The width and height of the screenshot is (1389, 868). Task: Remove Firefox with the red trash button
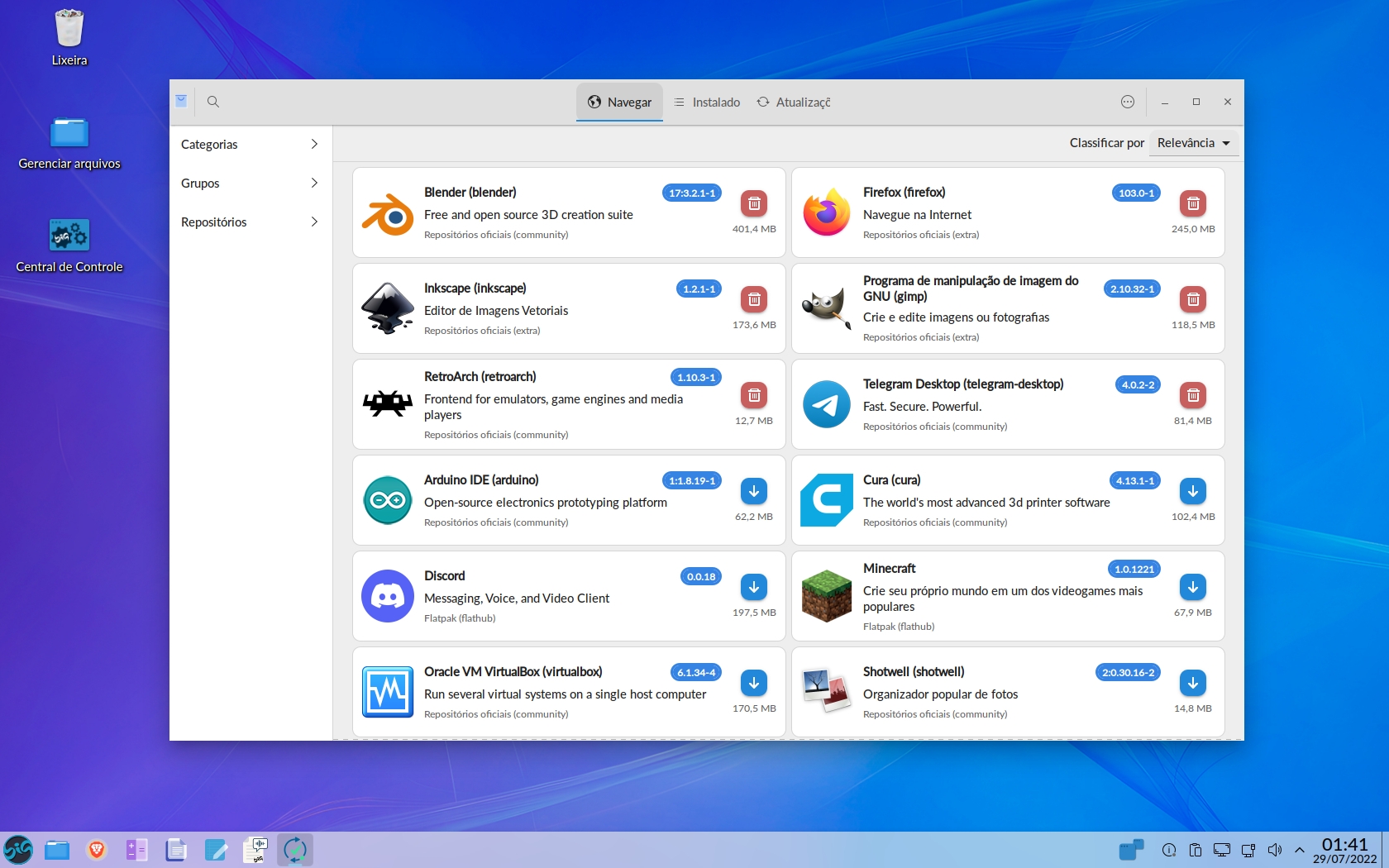click(x=1192, y=203)
